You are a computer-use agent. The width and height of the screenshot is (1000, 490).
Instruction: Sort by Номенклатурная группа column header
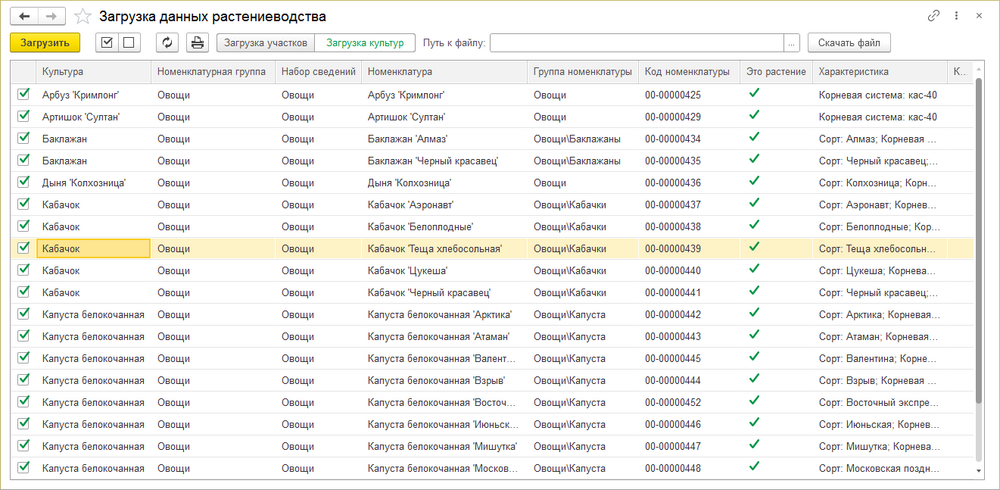pos(213,72)
